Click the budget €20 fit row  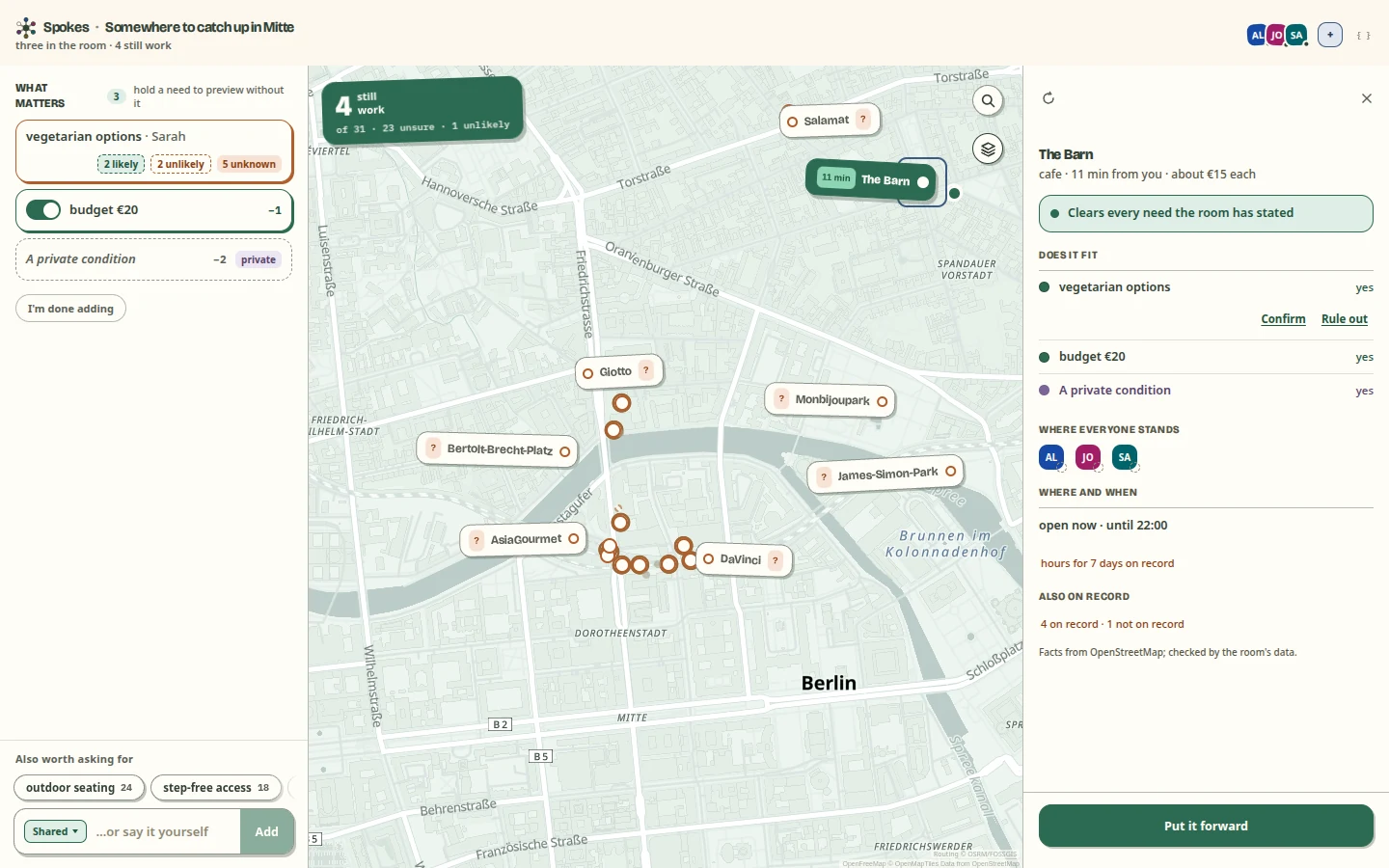click(1206, 357)
